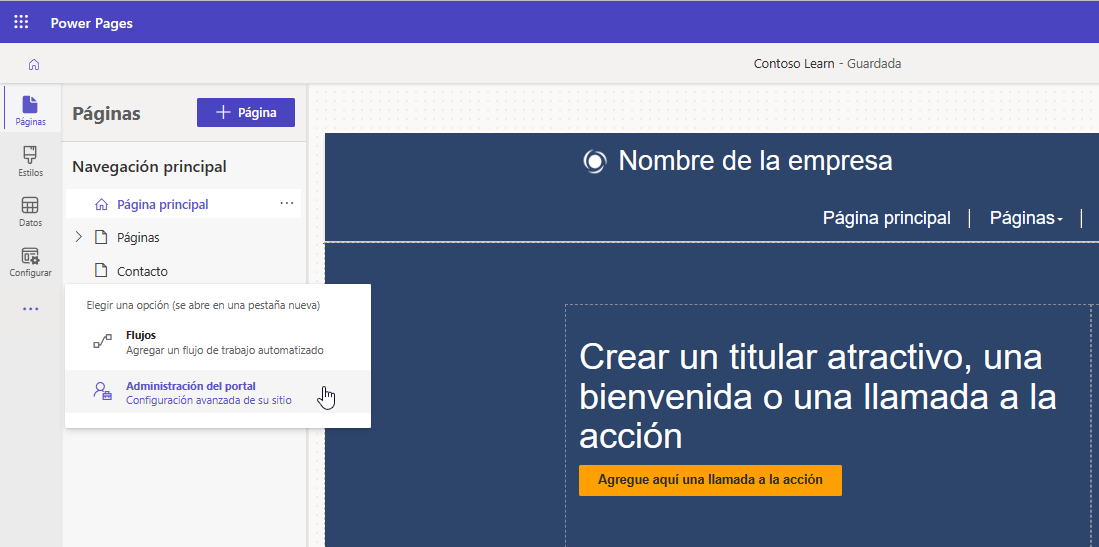Open the Páginas dropdown in the site navigation
Image resolution: width=1099 pixels, height=547 pixels.
[x=1026, y=219]
